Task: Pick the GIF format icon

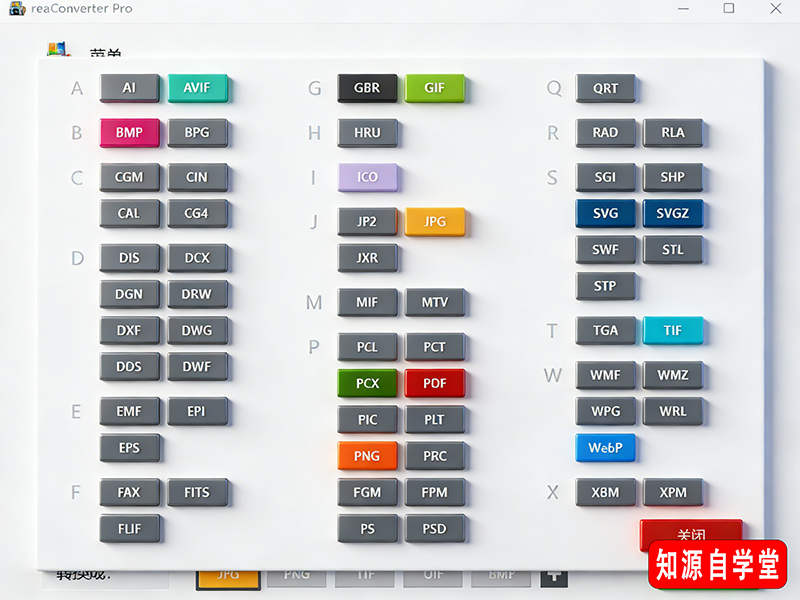Action: pos(435,88)
